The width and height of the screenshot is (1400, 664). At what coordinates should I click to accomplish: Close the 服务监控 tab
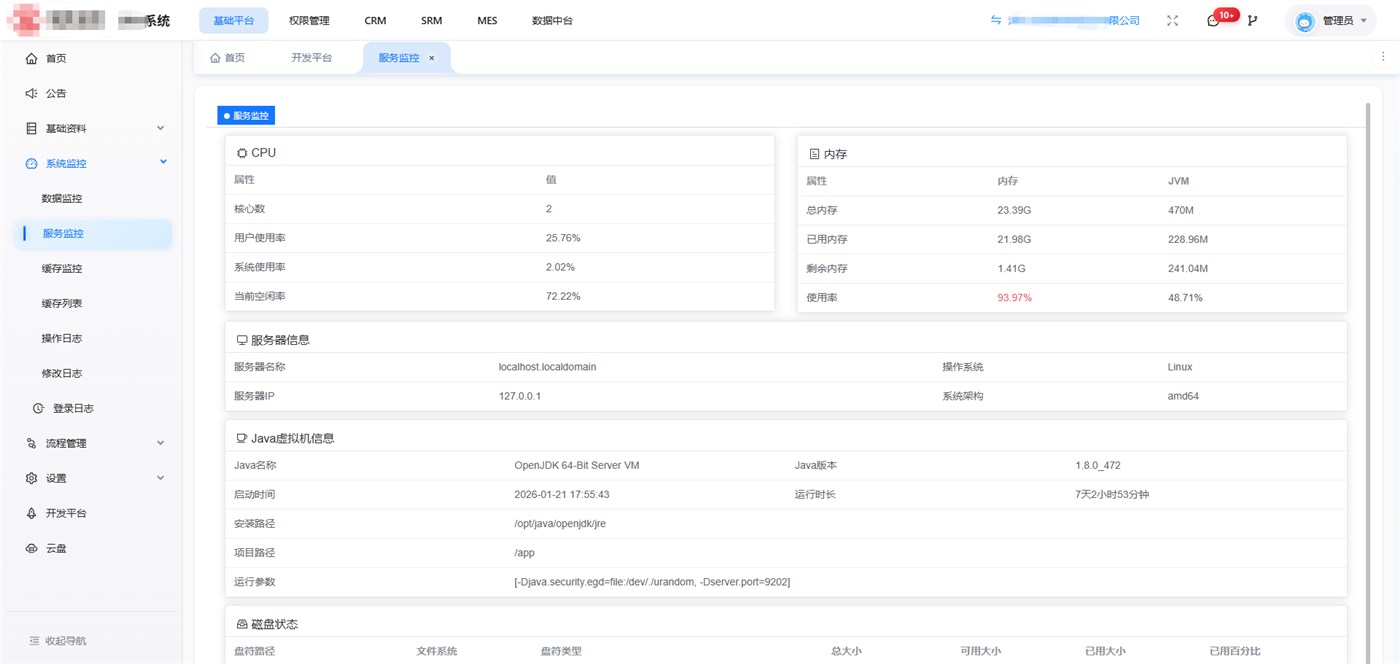(x=432, y=58)
